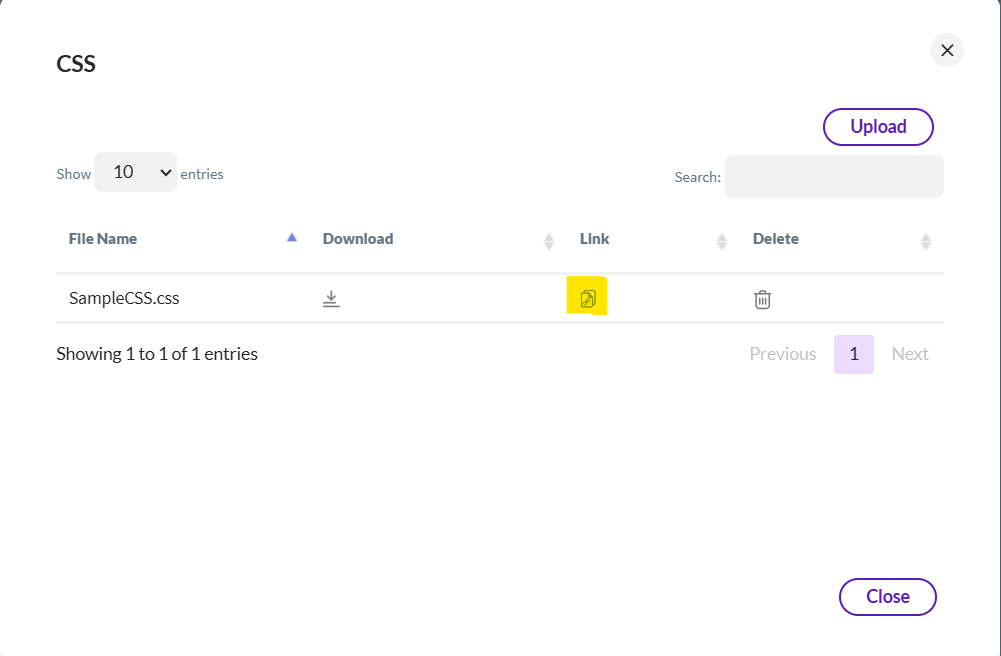Select page 1 in pagination
Viewport: 1001px width, 656px height.
[854, 354]
